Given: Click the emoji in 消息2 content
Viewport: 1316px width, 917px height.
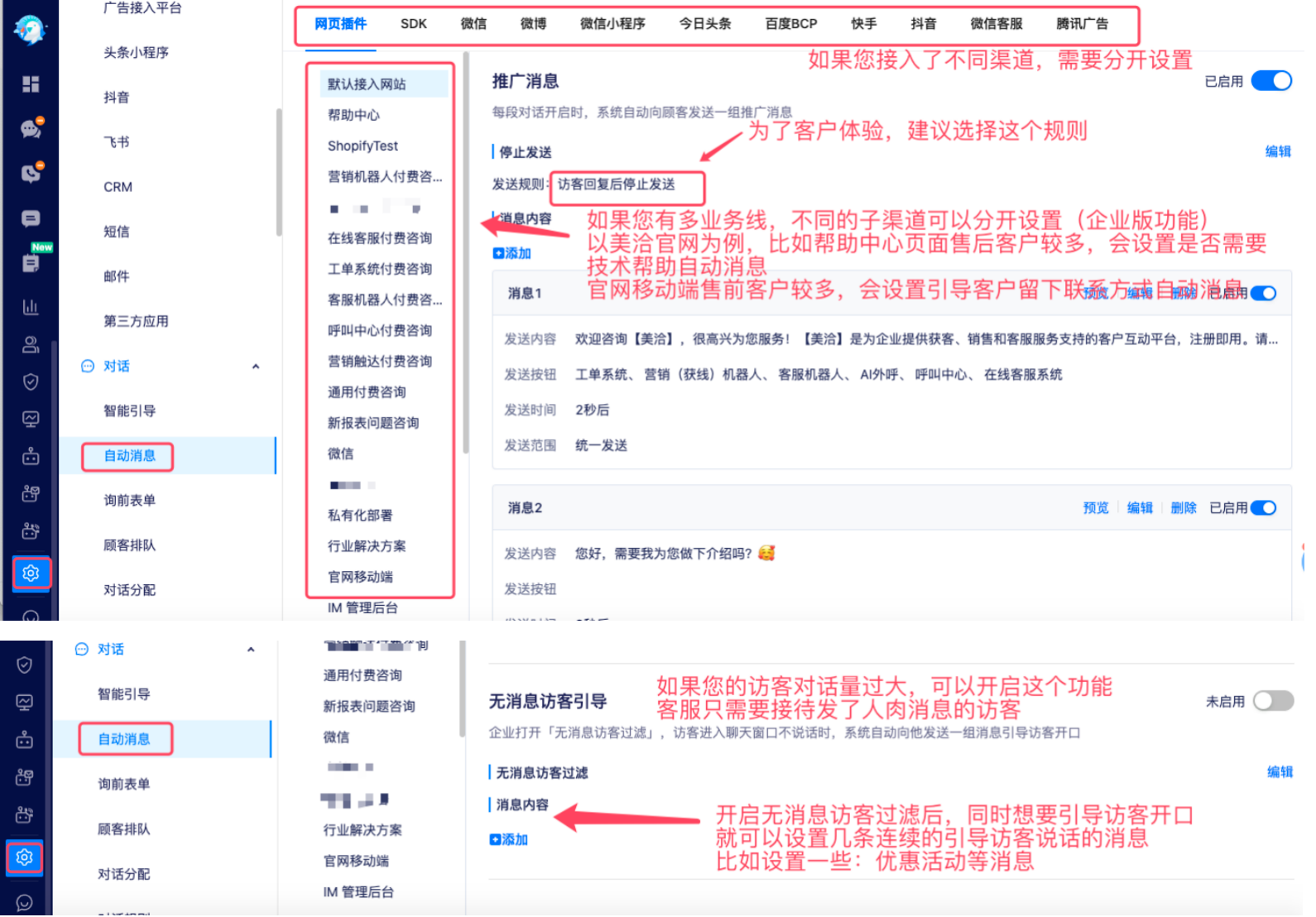Looking at the screenshot, I should coord(766,553).
